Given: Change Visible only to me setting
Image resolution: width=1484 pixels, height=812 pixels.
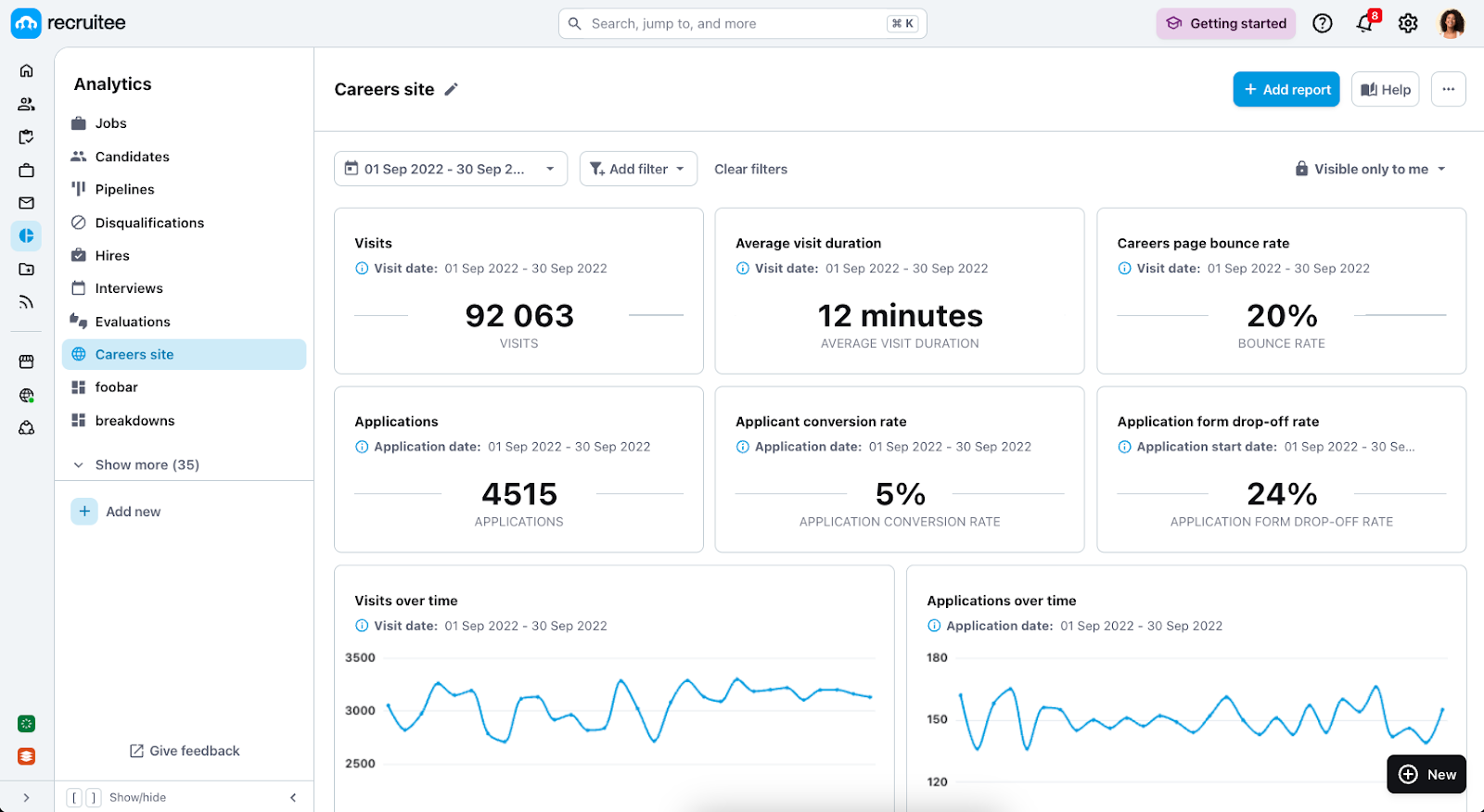Looking at the screenshot, I should [x=1371, y=170].
